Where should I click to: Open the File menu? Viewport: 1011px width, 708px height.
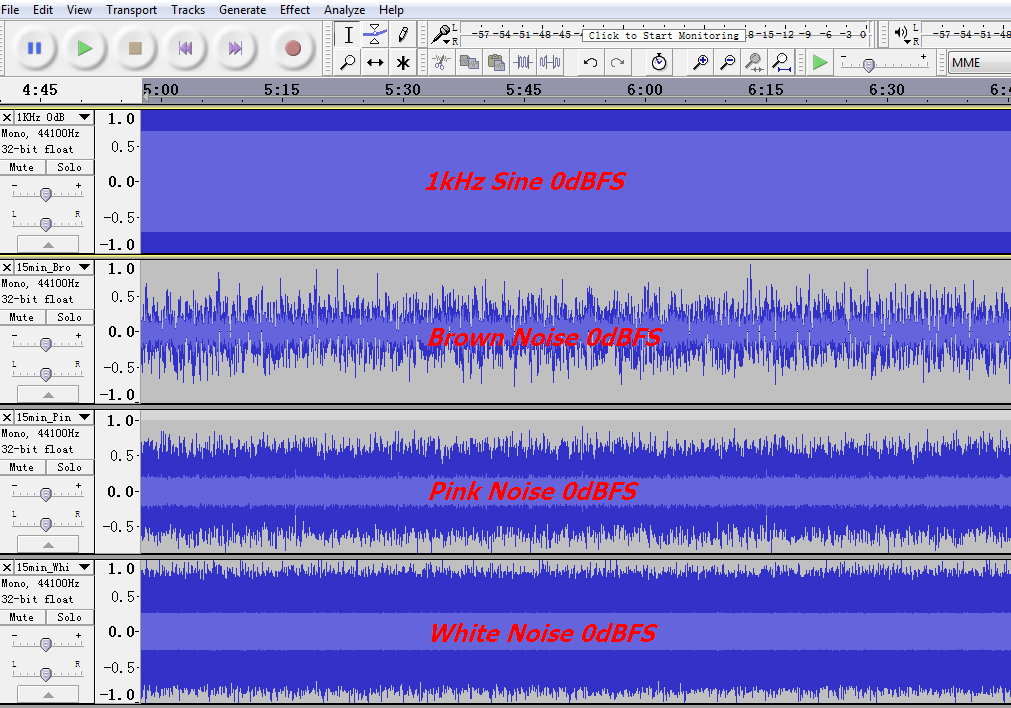10,10
